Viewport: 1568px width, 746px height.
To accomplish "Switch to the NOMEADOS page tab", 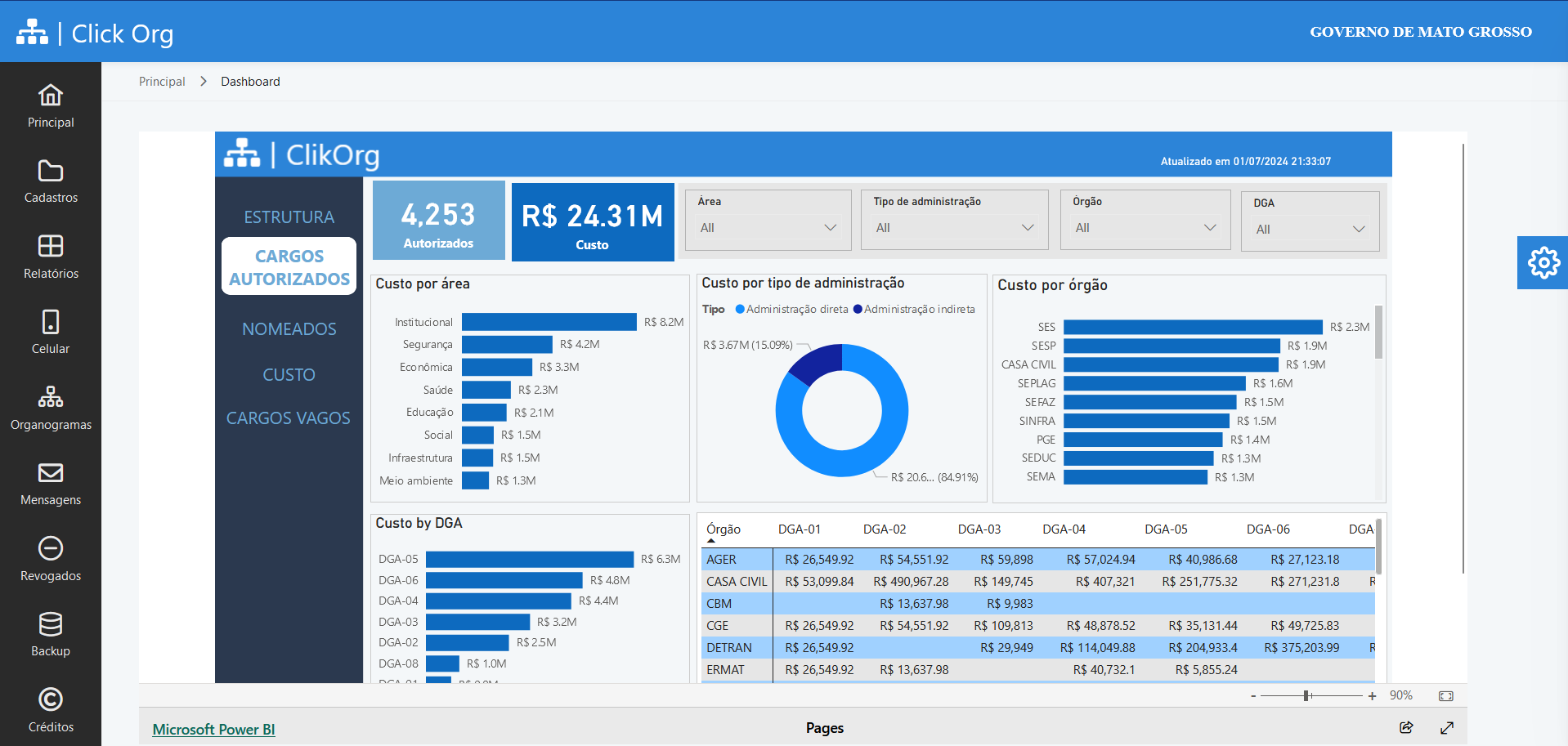I will point(289,329).
